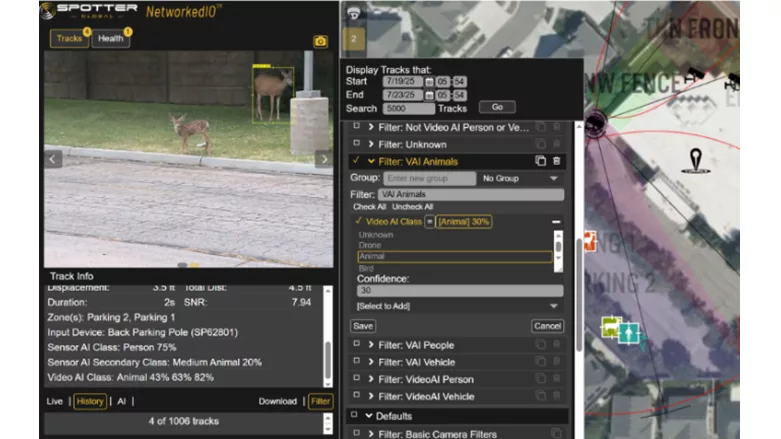Click the orange animal track marker on map
The image size is (781, 439).
pos(590,242)
